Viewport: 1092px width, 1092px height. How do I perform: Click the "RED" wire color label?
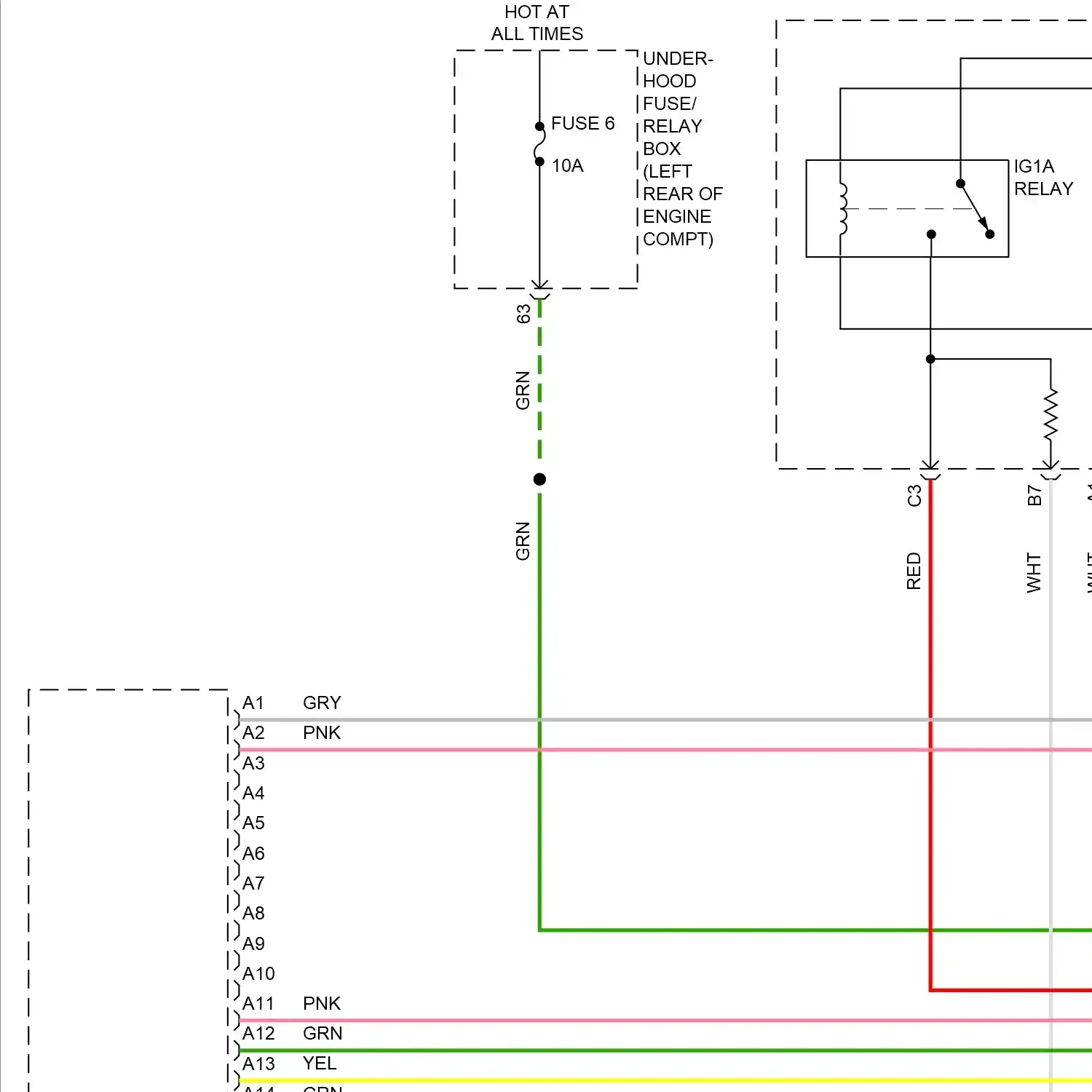click(914, 571)
